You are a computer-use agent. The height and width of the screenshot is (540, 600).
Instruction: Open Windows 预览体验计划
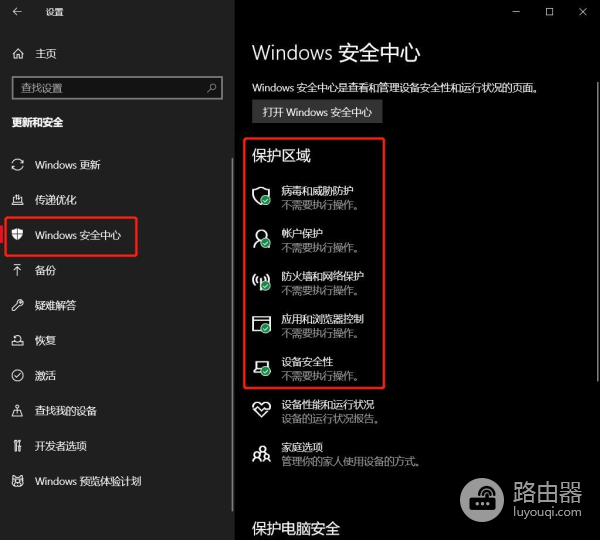click(88, 481)
